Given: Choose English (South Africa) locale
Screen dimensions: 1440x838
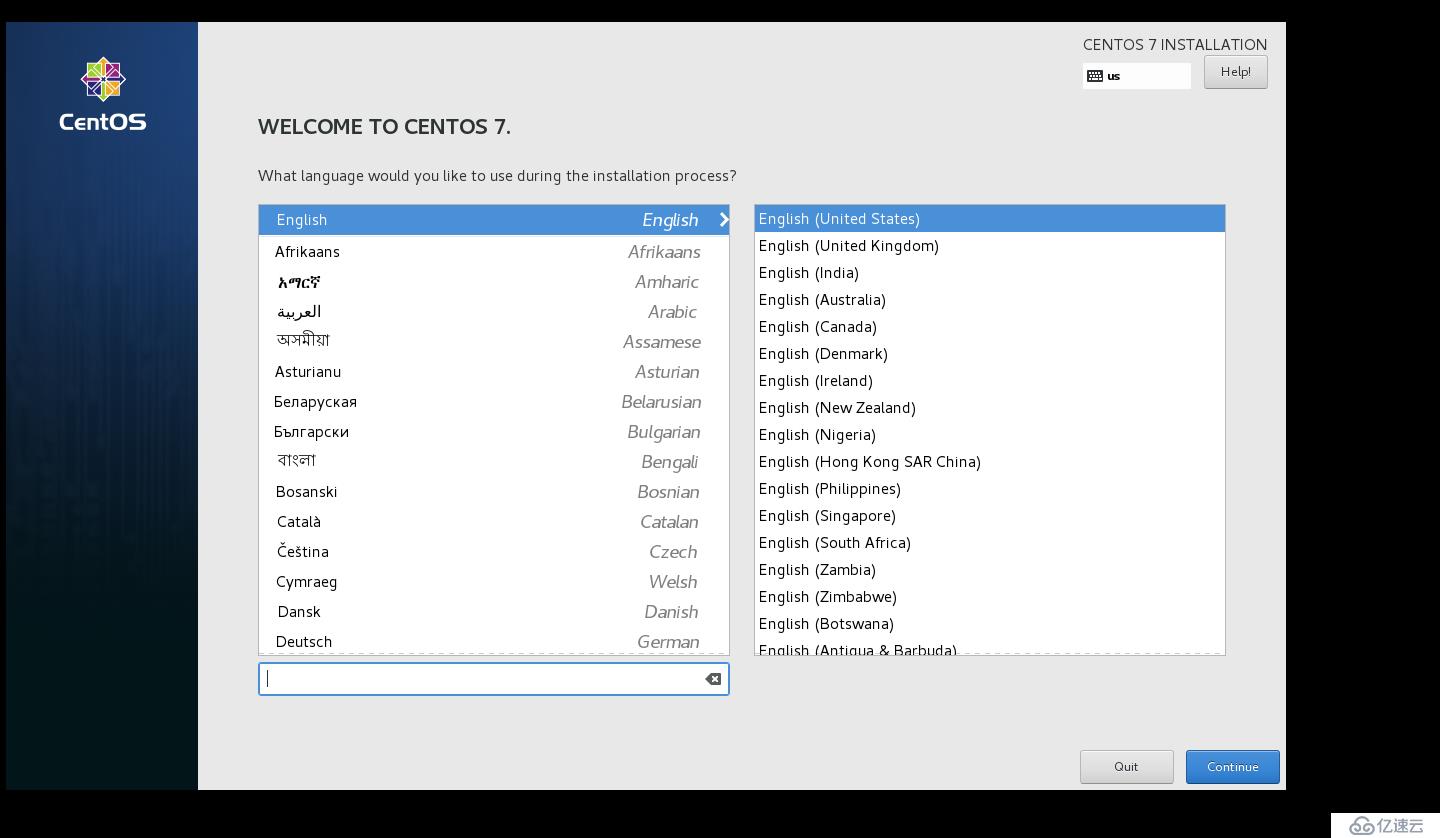Looking at the screenshot, I should [x=990, y=543].
